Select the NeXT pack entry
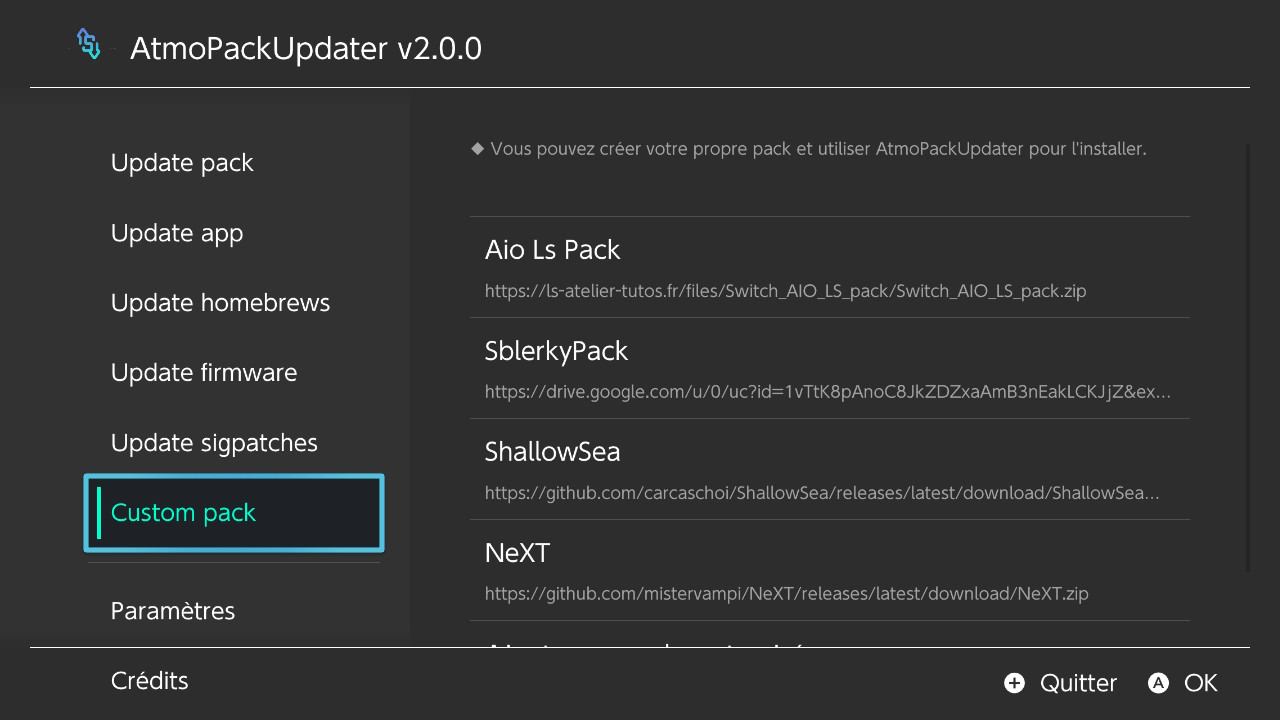1280x720 pixels. click(x=830, y=570)
